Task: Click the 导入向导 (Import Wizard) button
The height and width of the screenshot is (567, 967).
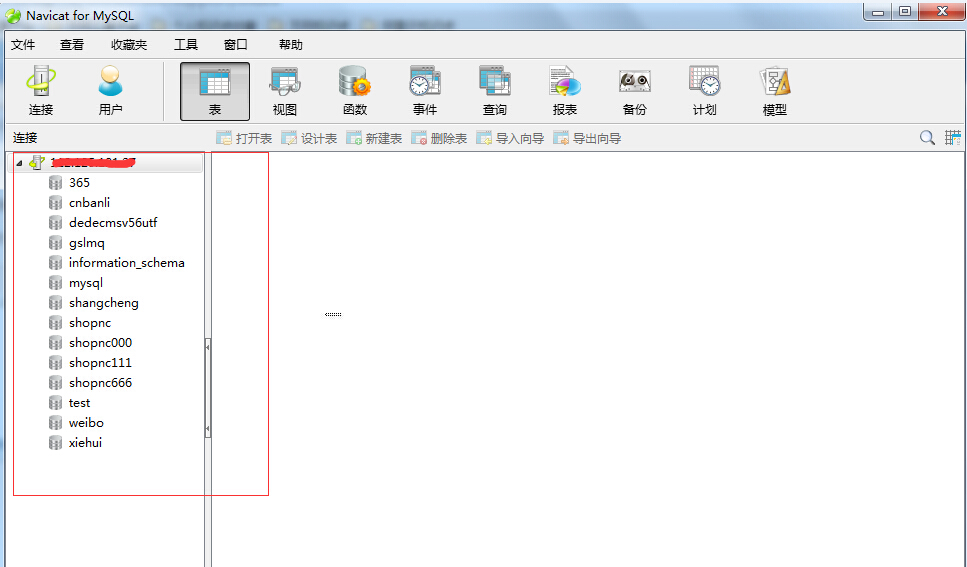Action: click(x=510, y=139)
